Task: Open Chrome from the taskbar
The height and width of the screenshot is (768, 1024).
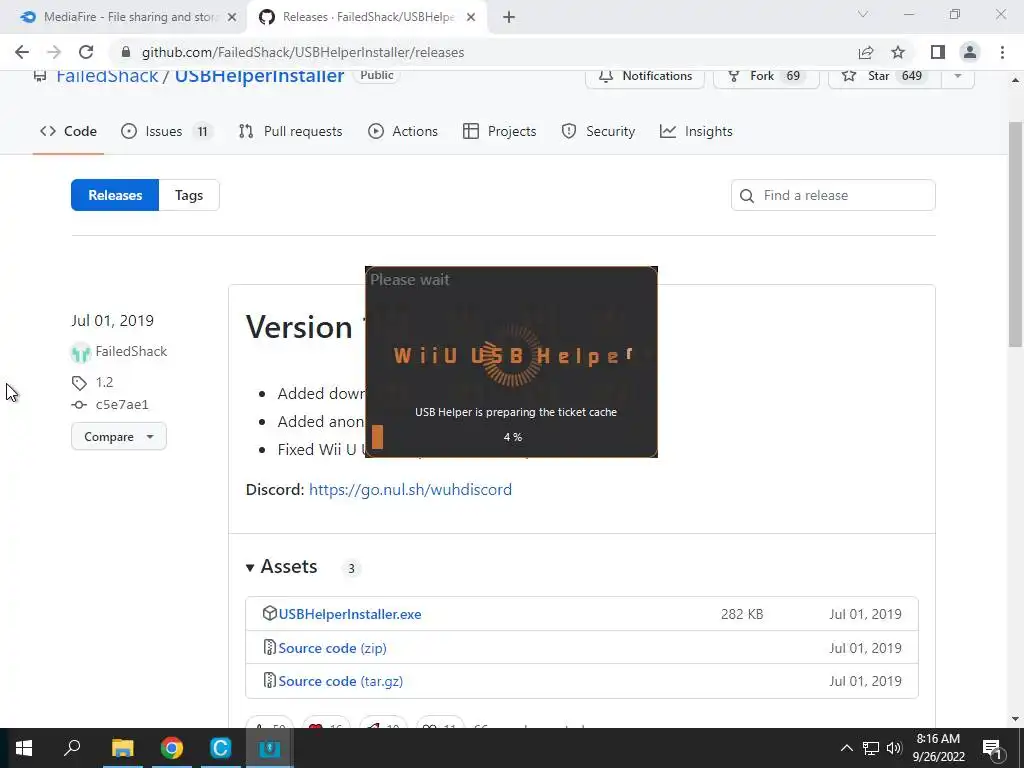Action: click(172, 748)
